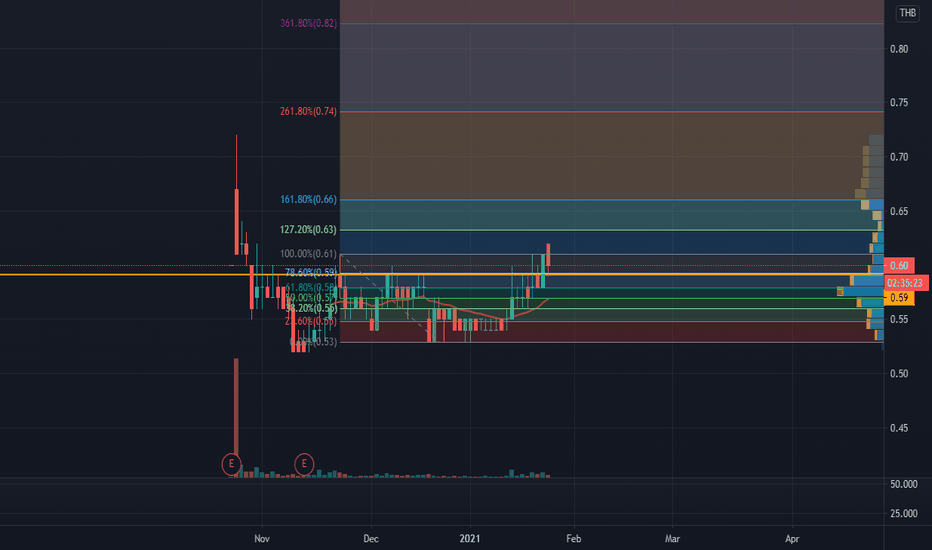Image resolution: width=932 pixels, height=550 pixels.
Task: Click the 0.80 price axis label
Action: point(899,49)
